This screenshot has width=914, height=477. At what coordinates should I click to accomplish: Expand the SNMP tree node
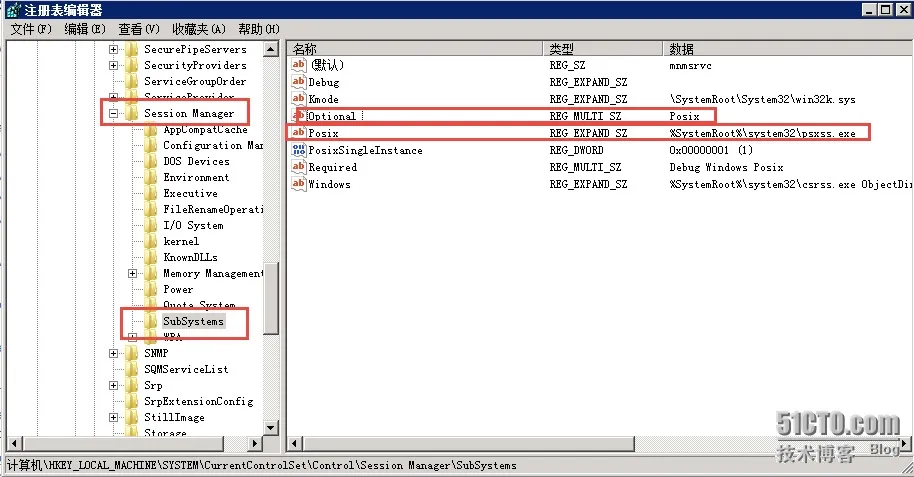pos(114,353)
